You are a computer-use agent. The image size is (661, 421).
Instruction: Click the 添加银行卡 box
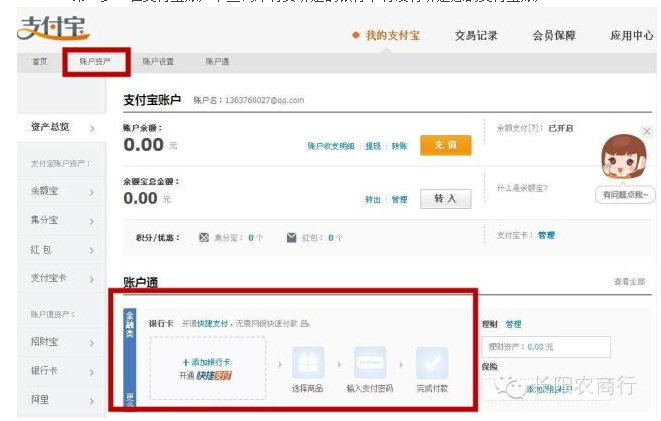(207, 368)
